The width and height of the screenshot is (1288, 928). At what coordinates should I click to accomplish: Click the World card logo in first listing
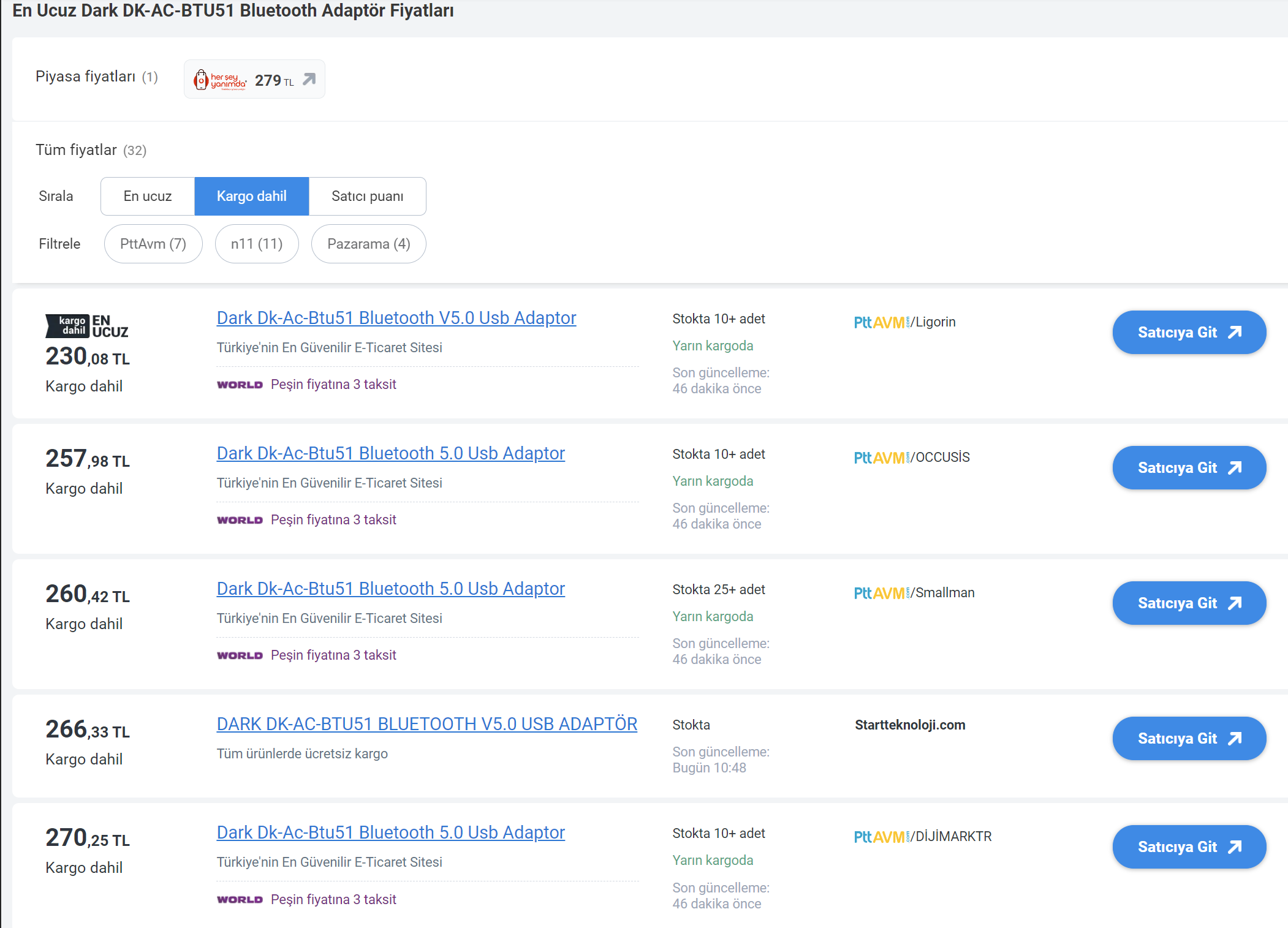[240, 385]
